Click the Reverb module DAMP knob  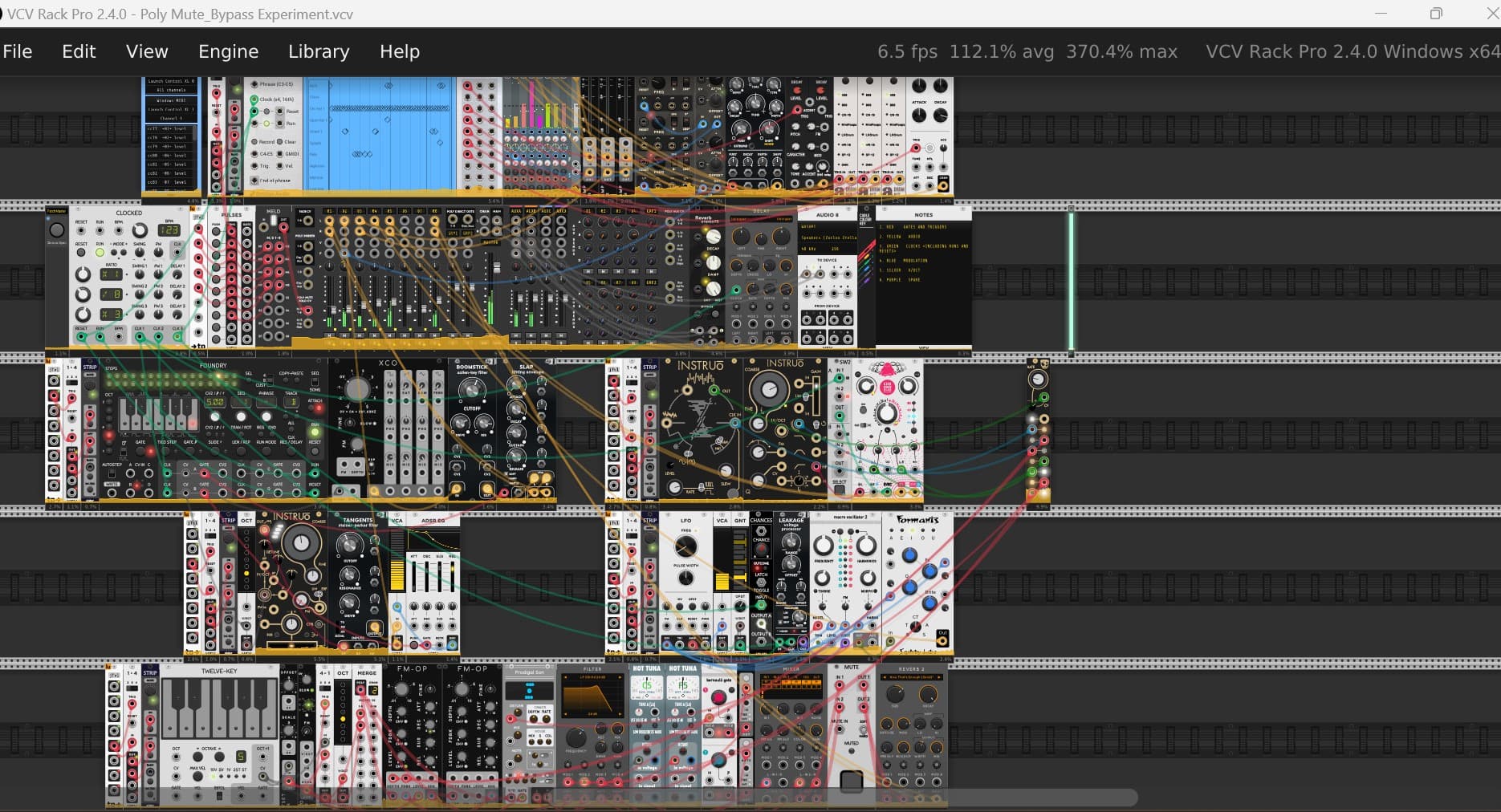[712, 264]
